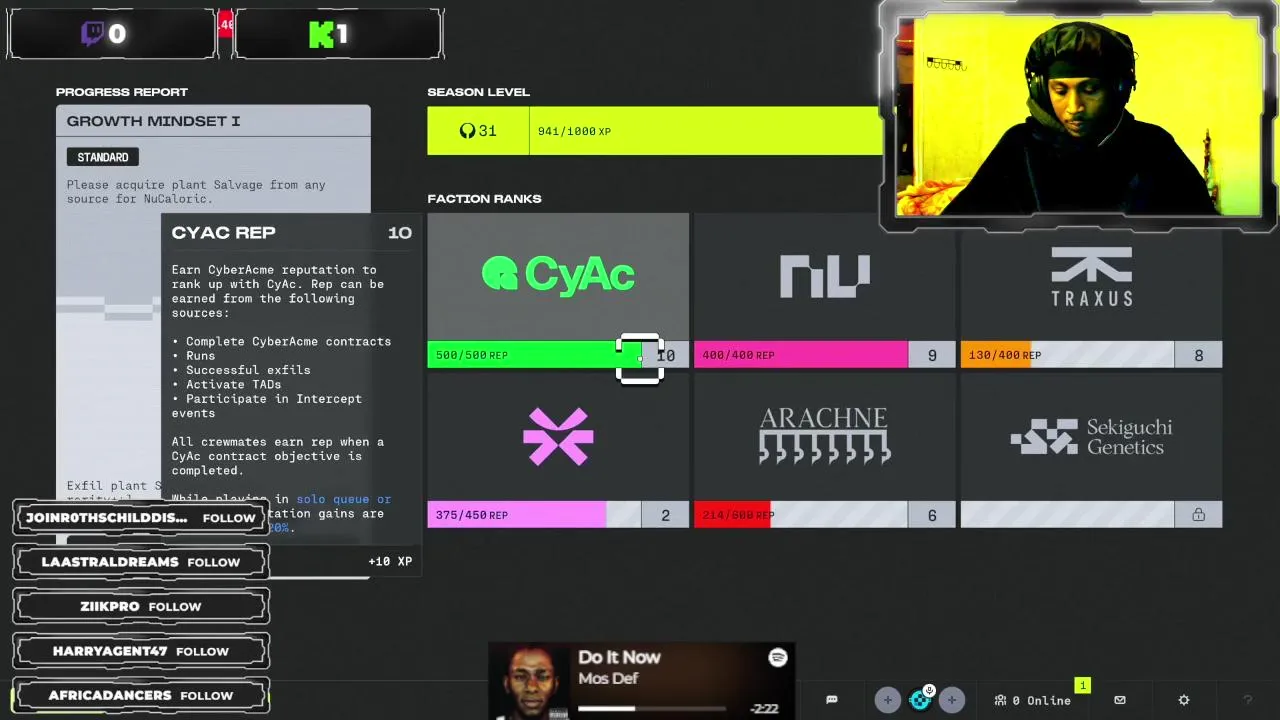Click Traxus faction rank number 8
The image size is (1280, 720).
click(x=1198, y=355)
